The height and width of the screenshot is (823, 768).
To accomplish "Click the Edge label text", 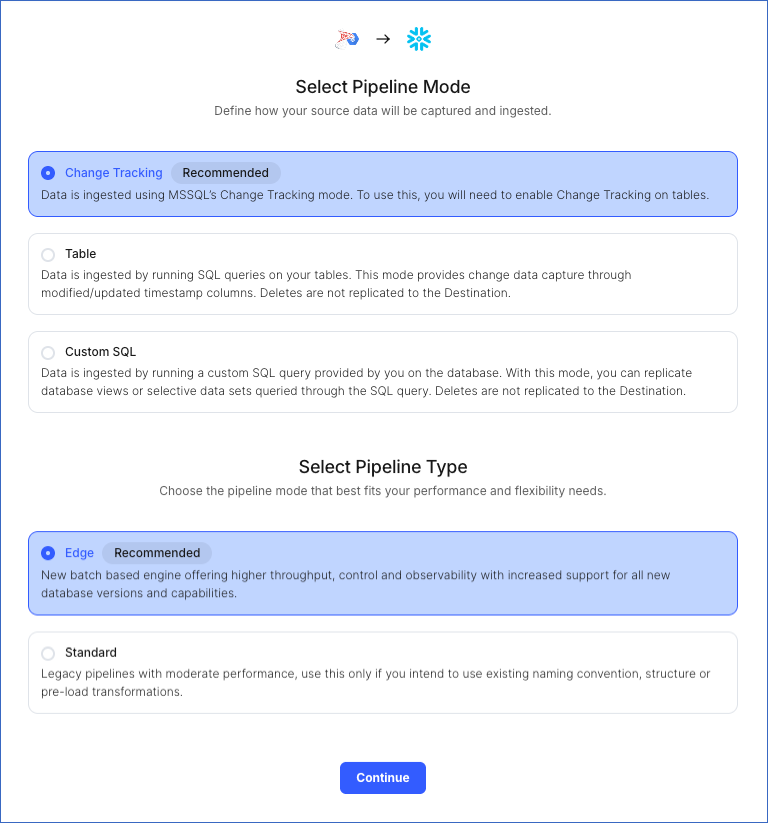I will click(80, 553).
